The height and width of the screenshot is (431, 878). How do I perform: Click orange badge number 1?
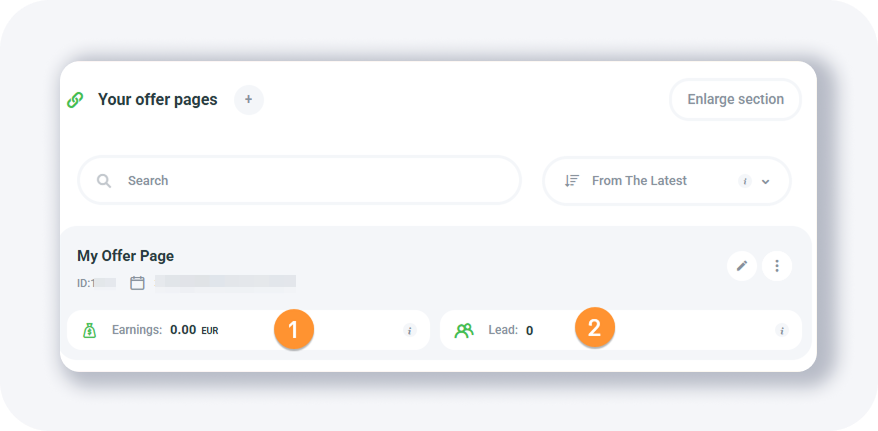[294, 329]
